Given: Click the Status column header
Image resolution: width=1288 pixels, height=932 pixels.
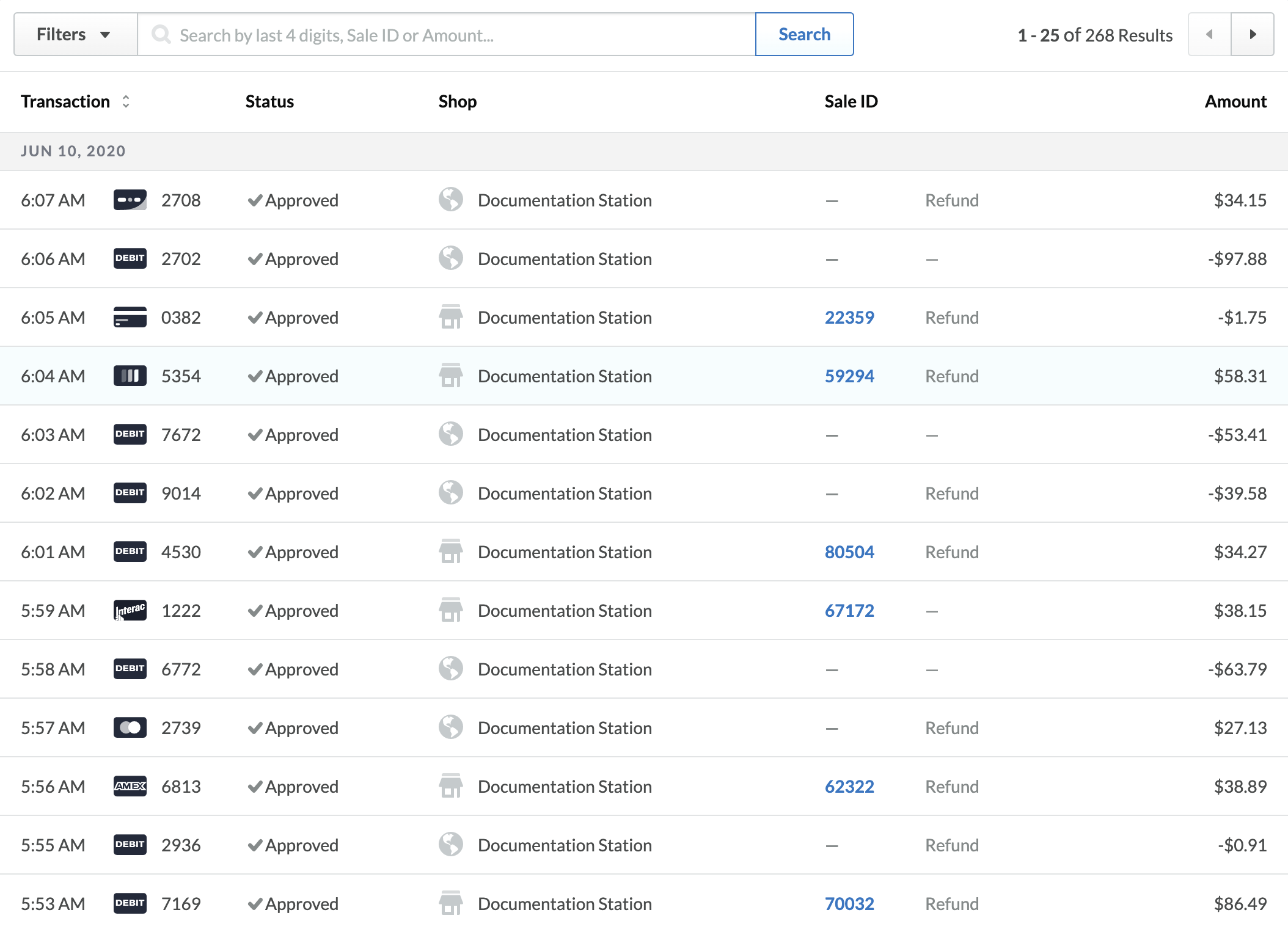Looking at the screenshot, I should coord(269,101).
